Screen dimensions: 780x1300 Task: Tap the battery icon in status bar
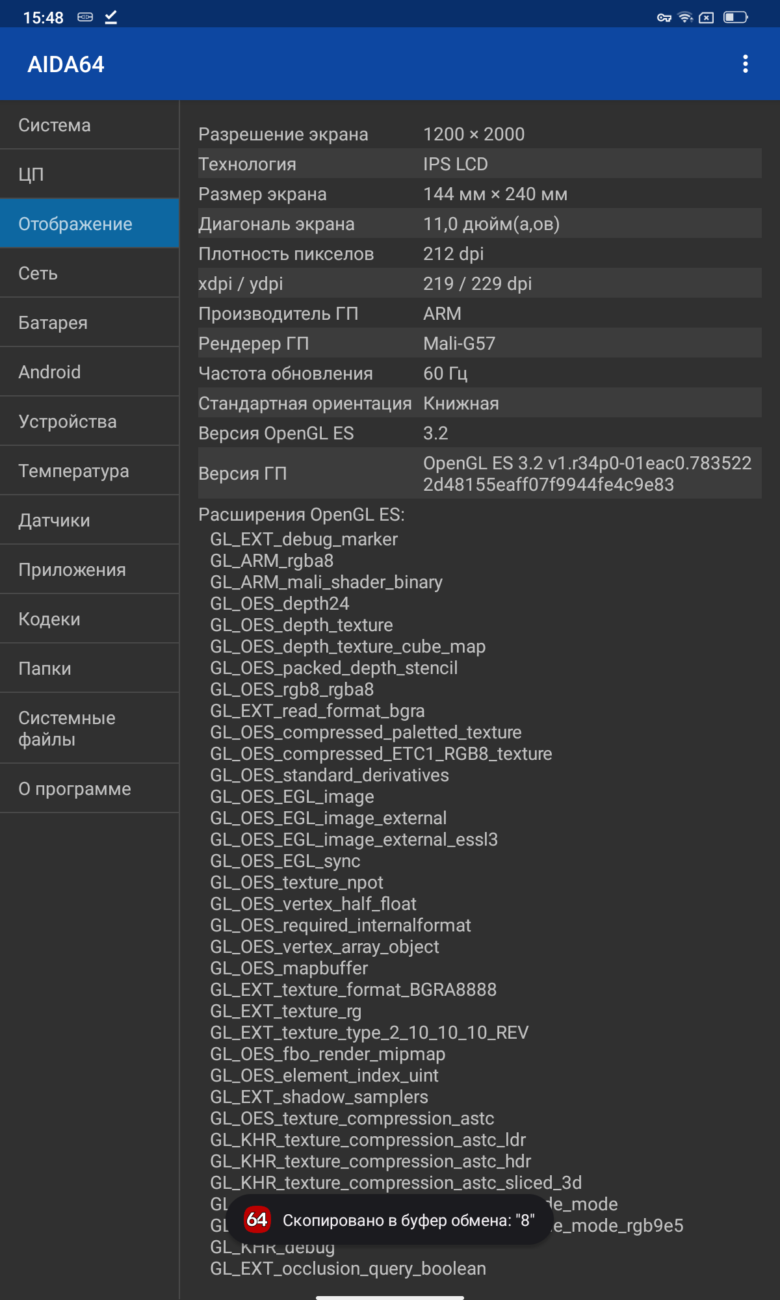pyautogui.click(x=735, y=18)
